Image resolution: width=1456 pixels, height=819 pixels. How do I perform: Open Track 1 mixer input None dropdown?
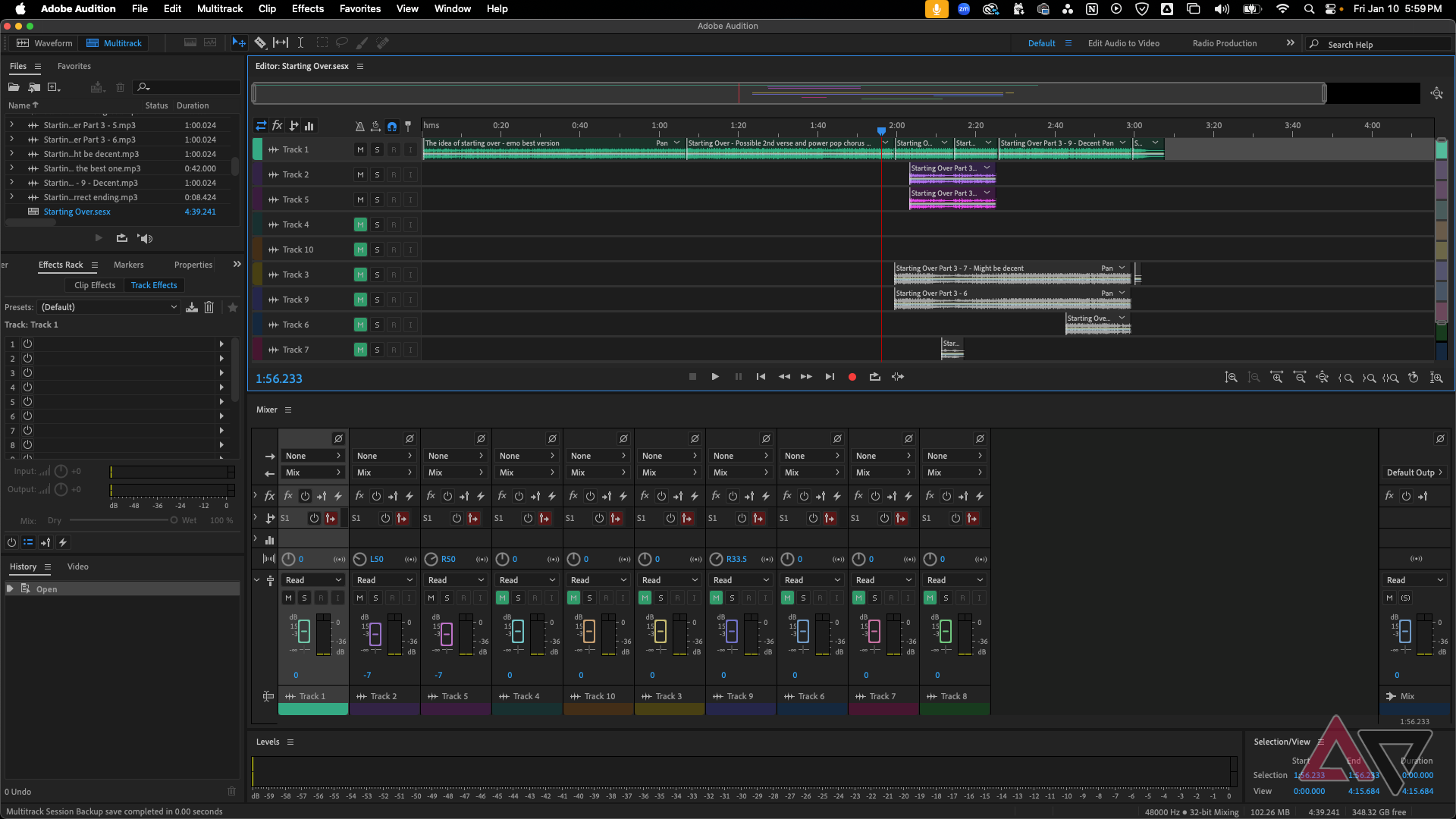pos(313,456)
